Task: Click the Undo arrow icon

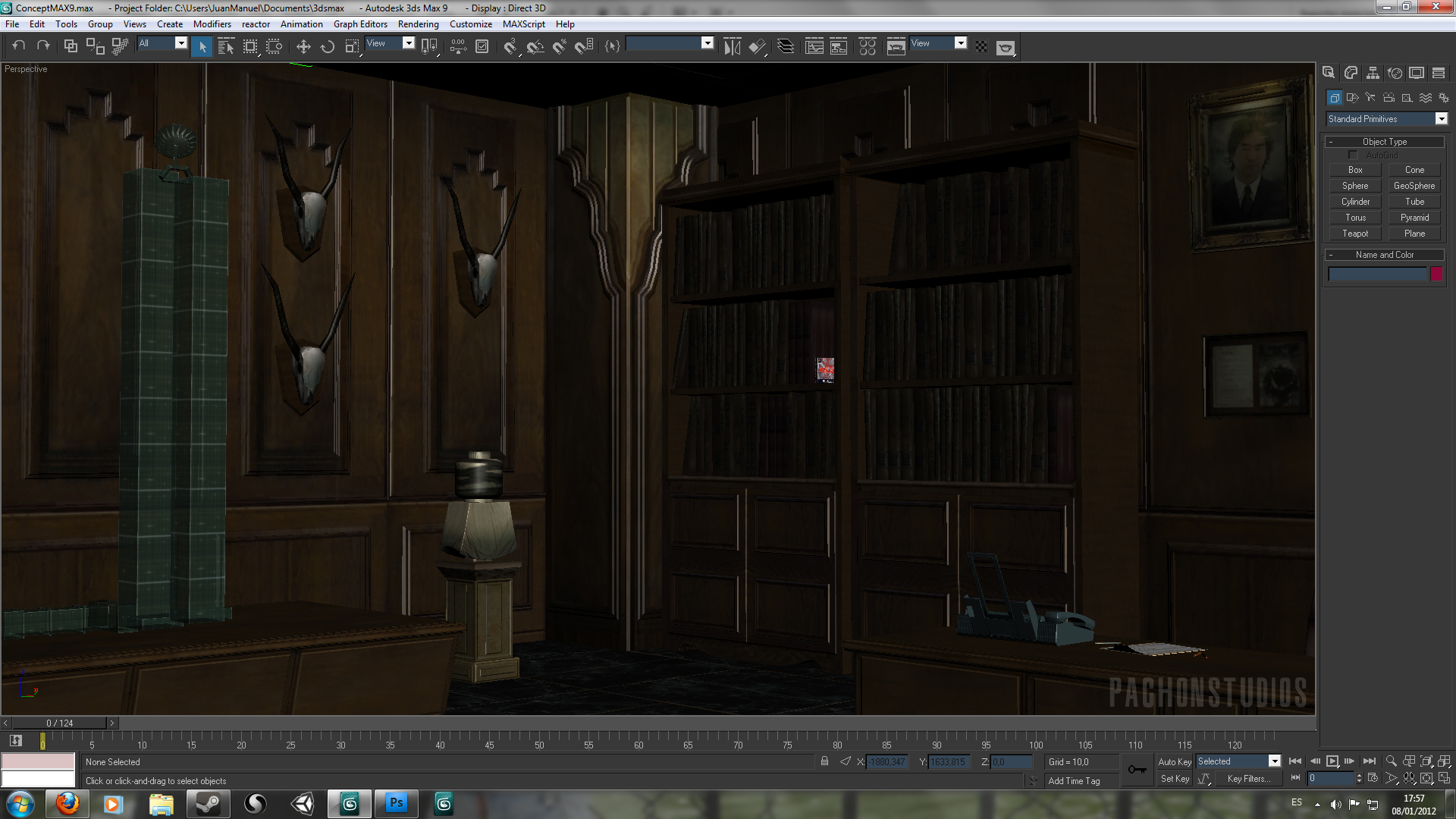Action: pos(19,46)
